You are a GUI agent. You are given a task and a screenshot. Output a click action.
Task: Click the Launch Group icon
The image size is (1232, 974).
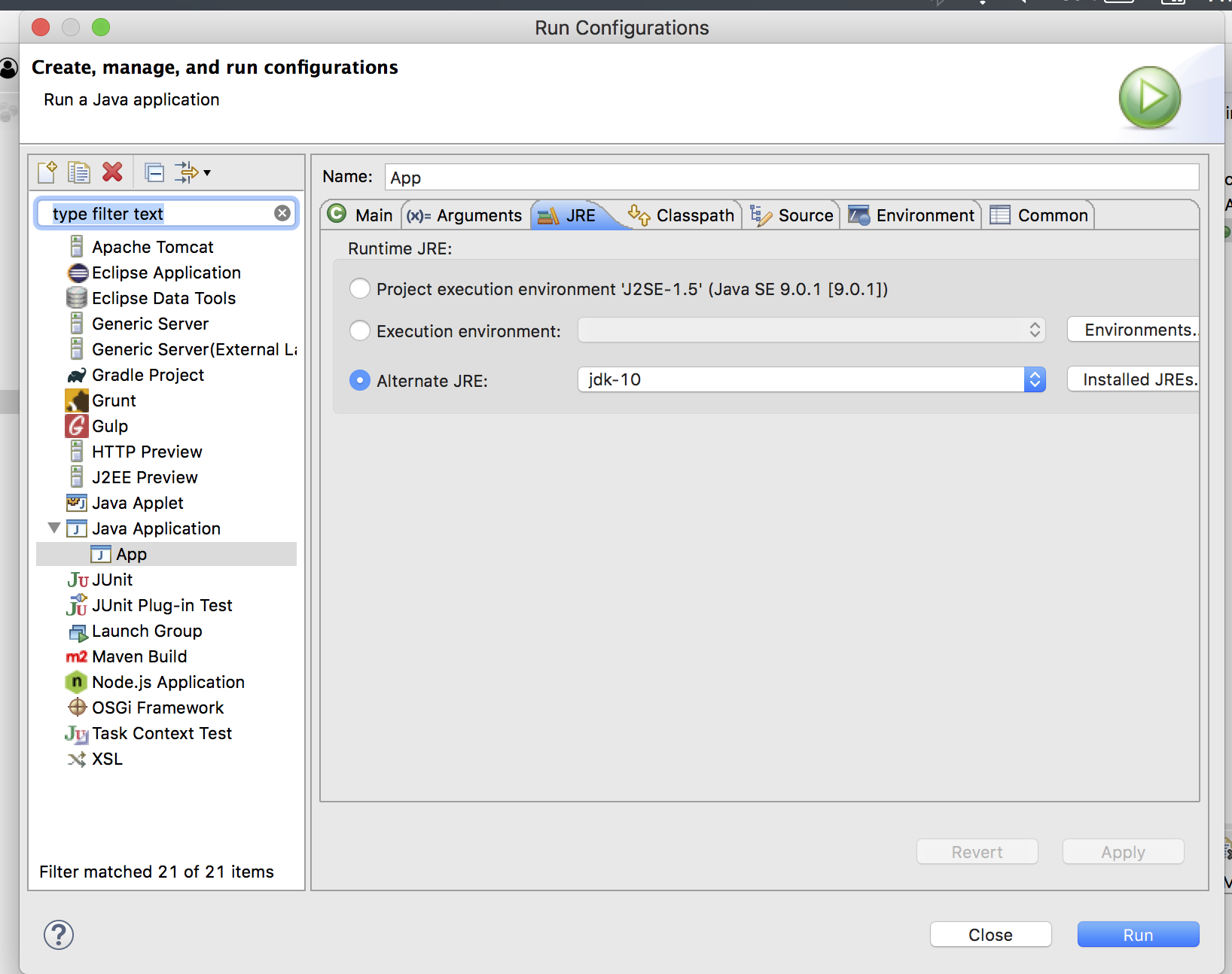[78, 632]
